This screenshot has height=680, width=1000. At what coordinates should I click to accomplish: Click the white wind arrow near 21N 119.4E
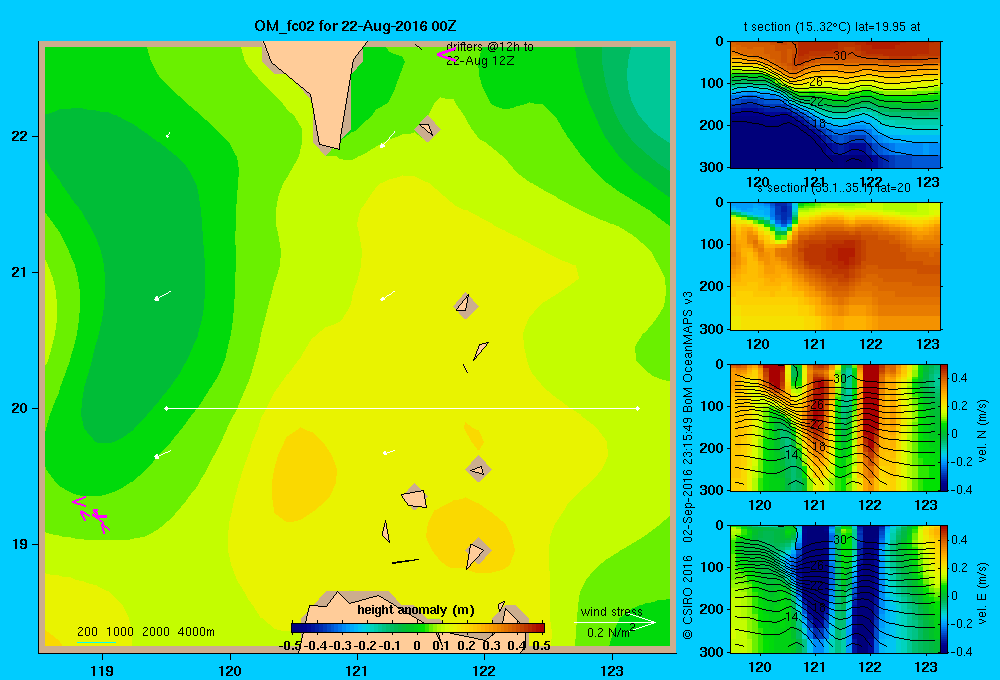point(163,295)
